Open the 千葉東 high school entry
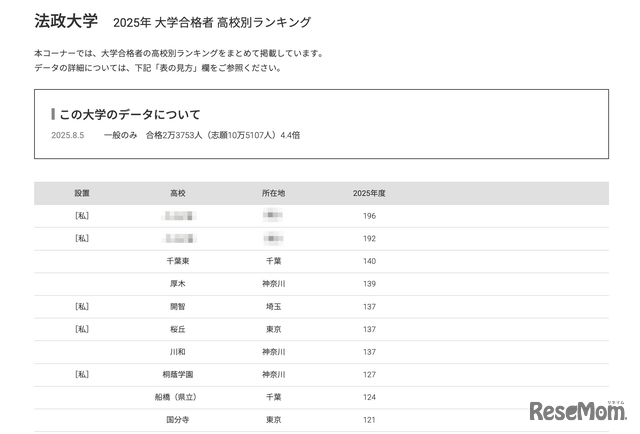The height and width of the screenshot is (434, 640). coord(177,261)
